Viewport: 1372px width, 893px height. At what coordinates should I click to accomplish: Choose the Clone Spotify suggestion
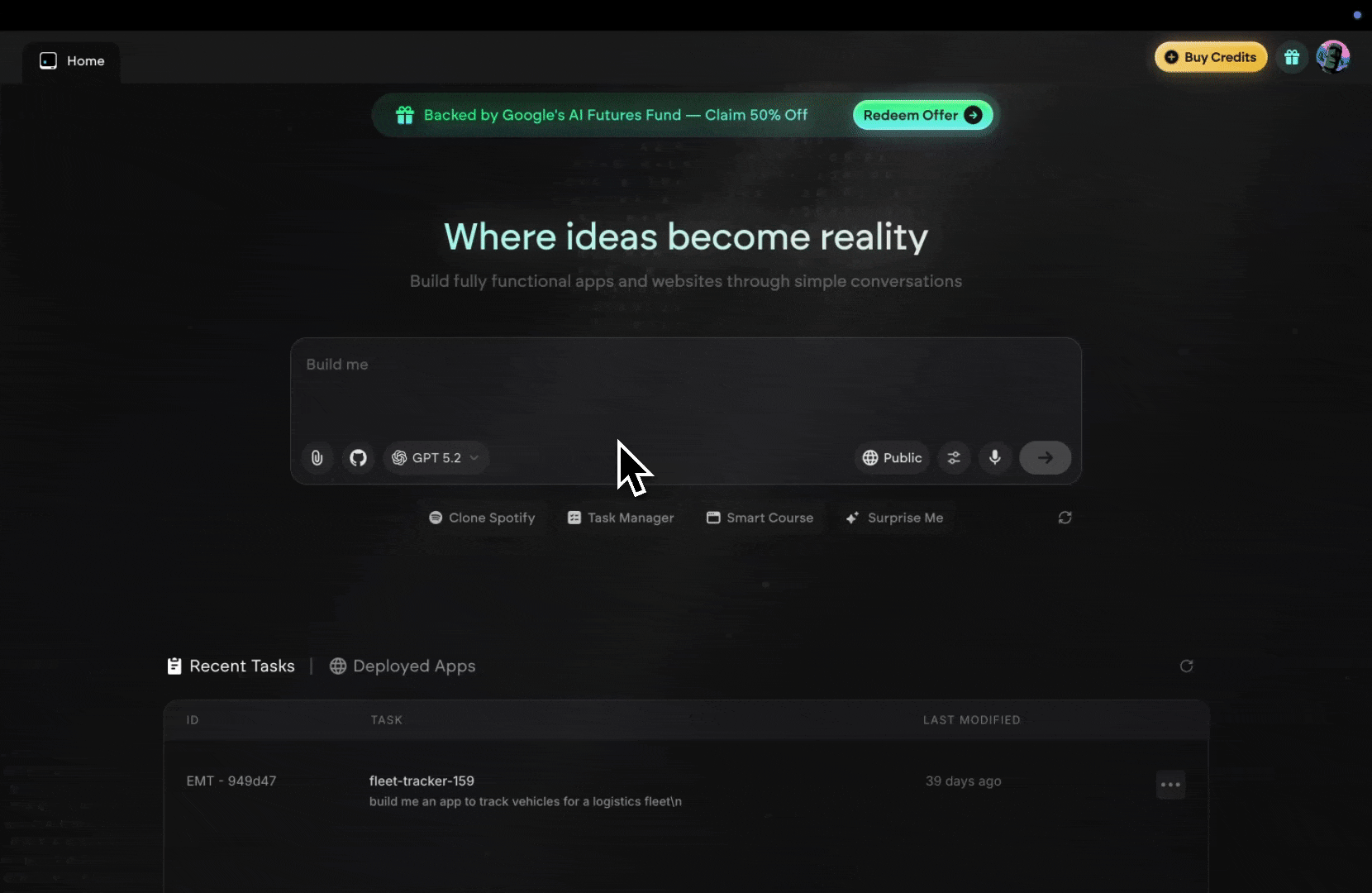click(x=482, y=518)
